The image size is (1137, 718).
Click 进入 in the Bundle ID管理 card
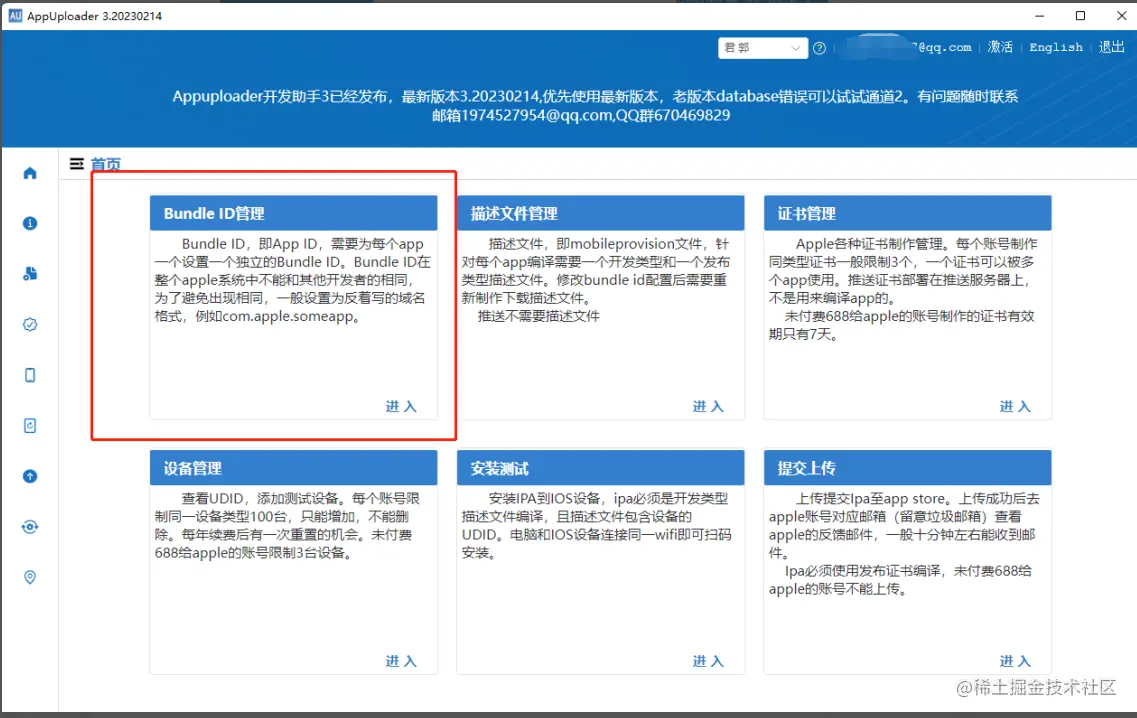(x=401, y=406)
